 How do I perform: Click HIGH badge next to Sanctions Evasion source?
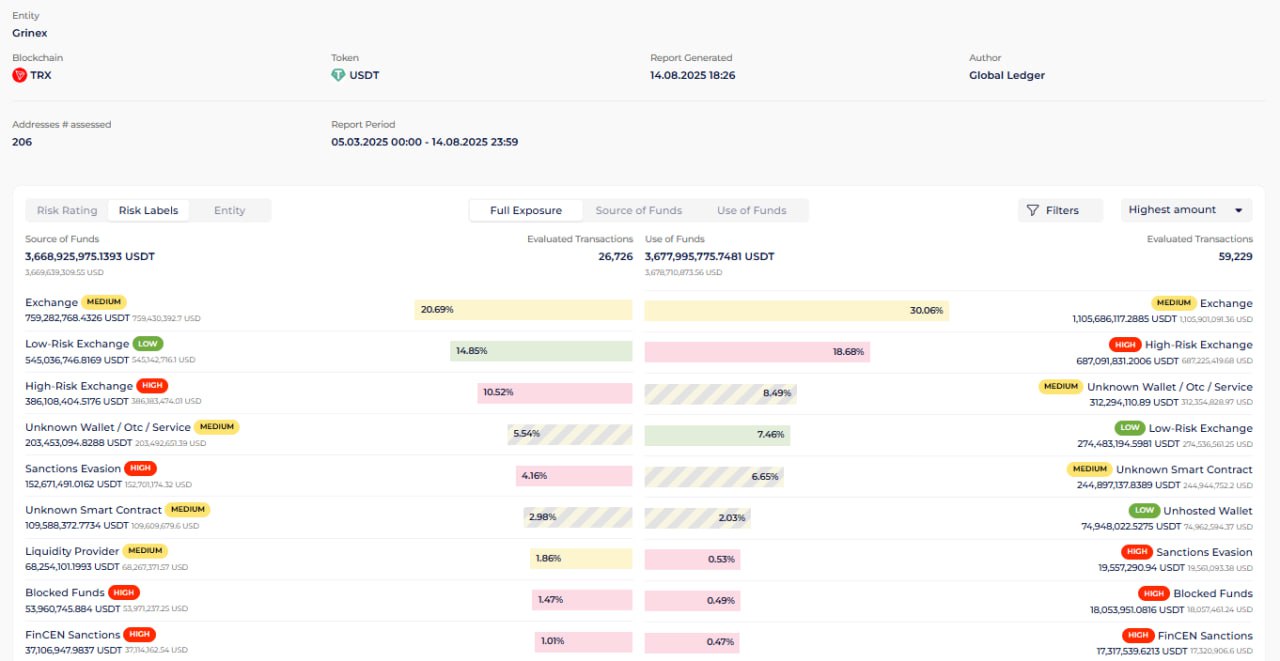point(141,468)
